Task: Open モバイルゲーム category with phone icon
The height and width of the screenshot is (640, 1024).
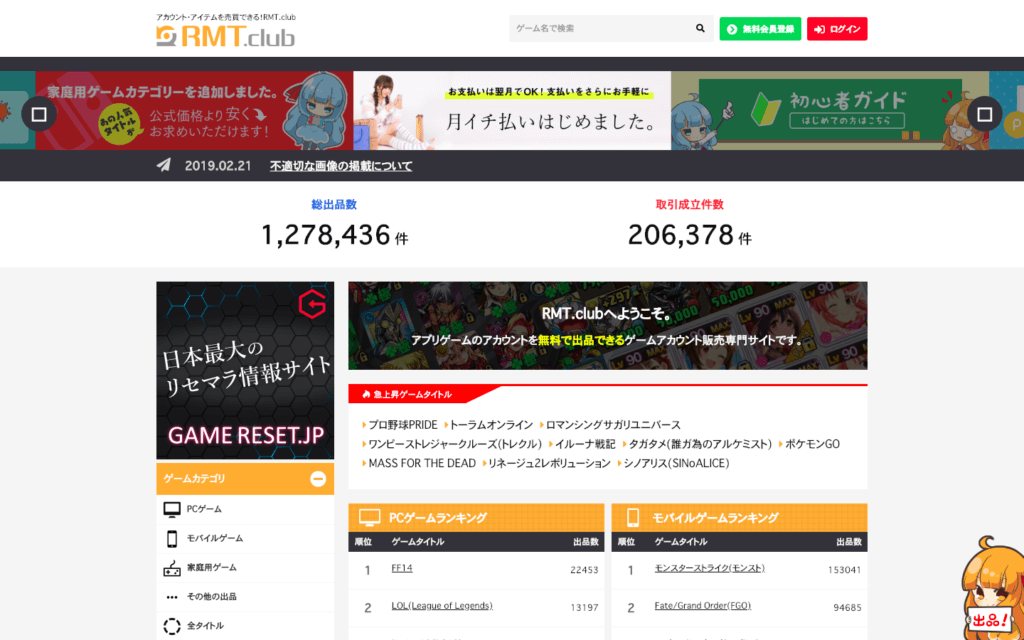Action: (x=245, y=538)
